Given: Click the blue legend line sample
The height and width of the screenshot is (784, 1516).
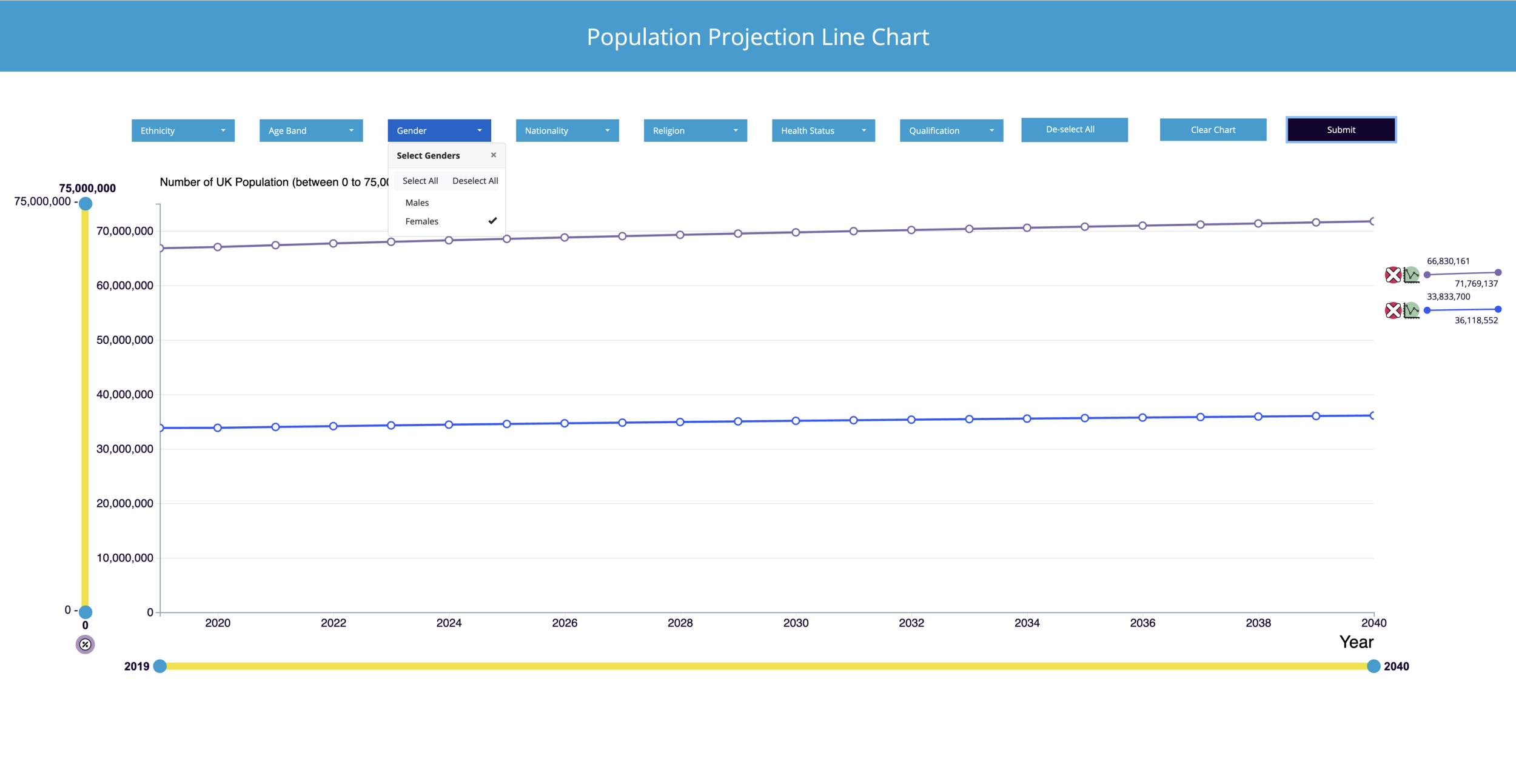Looking at the screenshot, I should (x=1463, y=310).
